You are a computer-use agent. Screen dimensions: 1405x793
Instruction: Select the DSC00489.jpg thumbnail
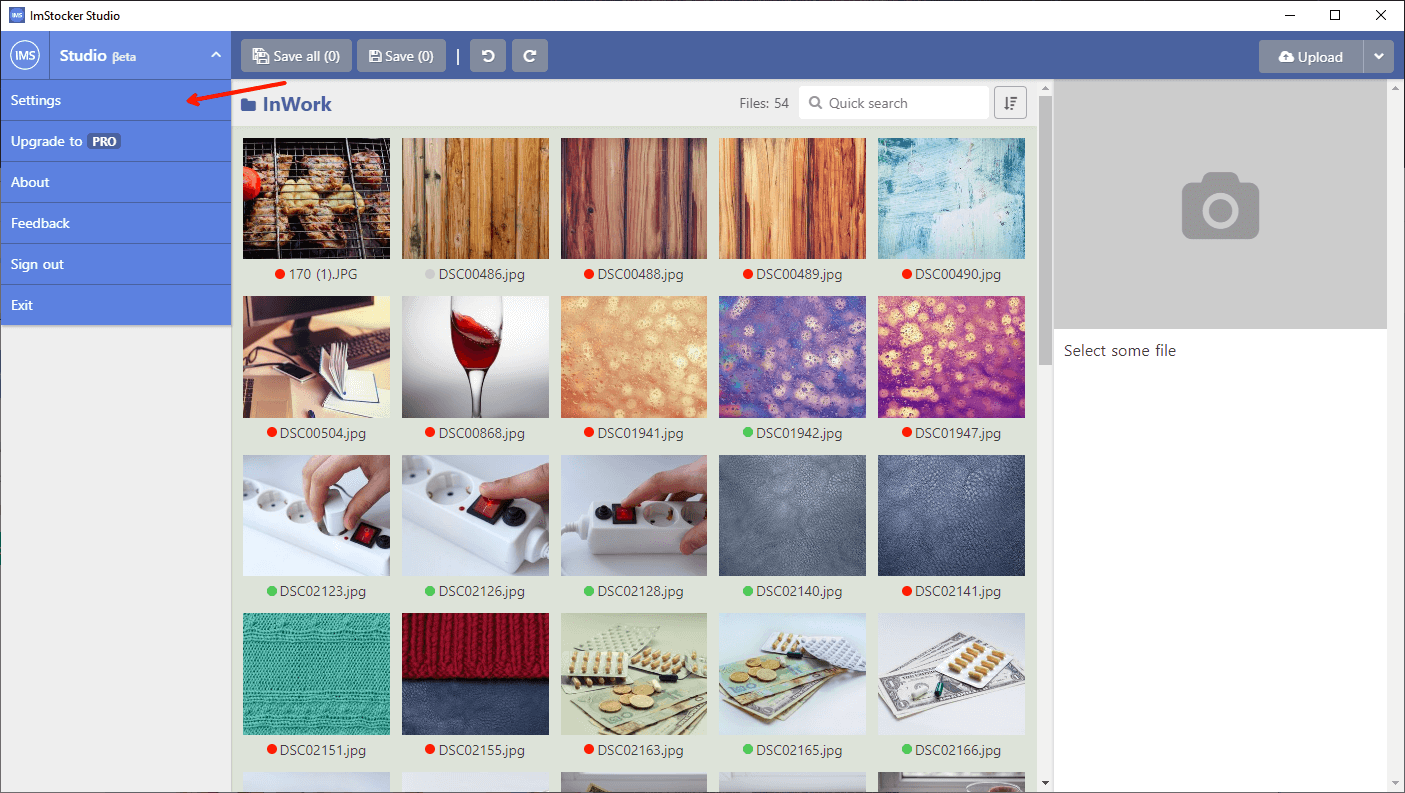[x=792, y=199]
